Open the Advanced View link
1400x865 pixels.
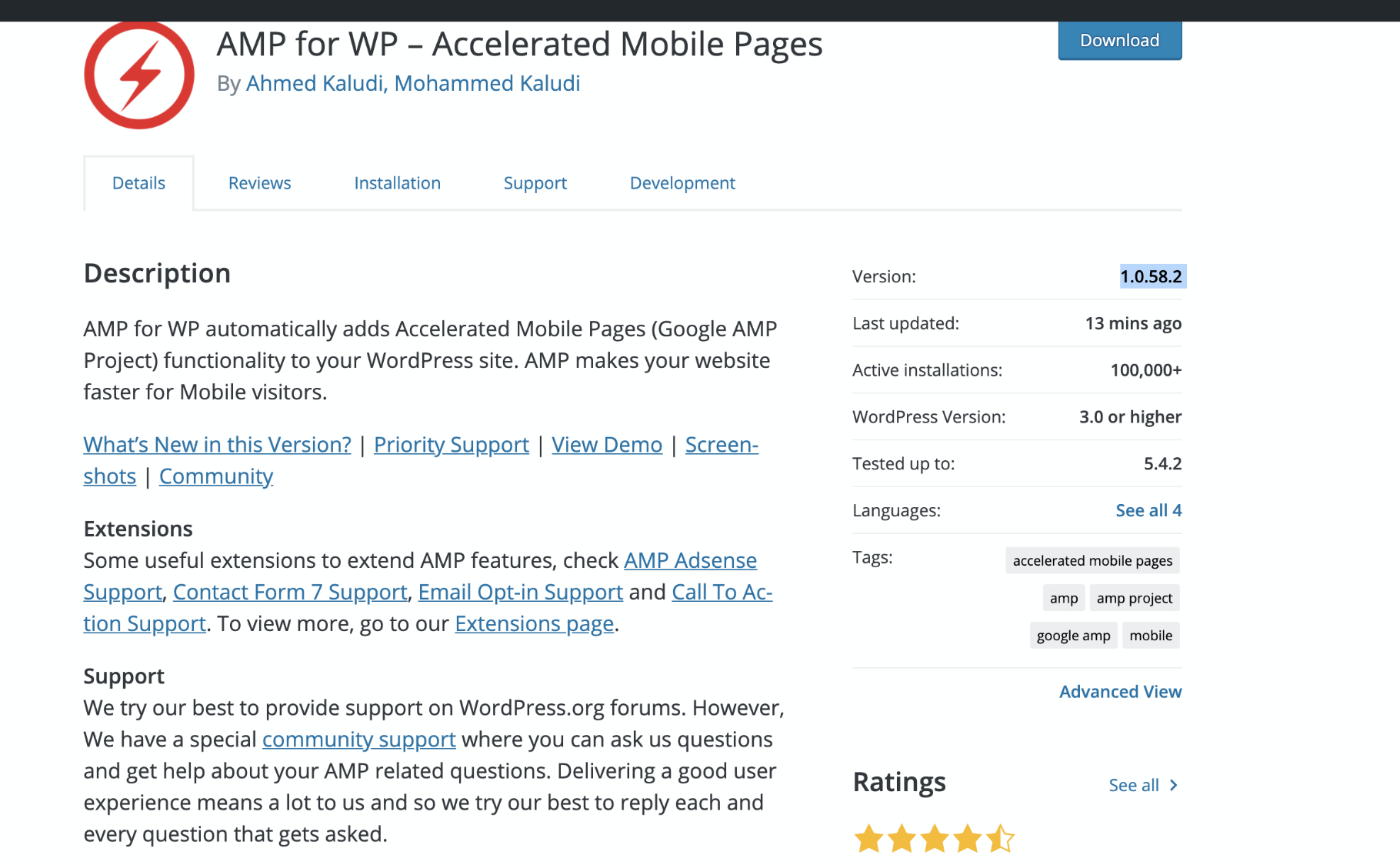click(x=1120, y=692)
